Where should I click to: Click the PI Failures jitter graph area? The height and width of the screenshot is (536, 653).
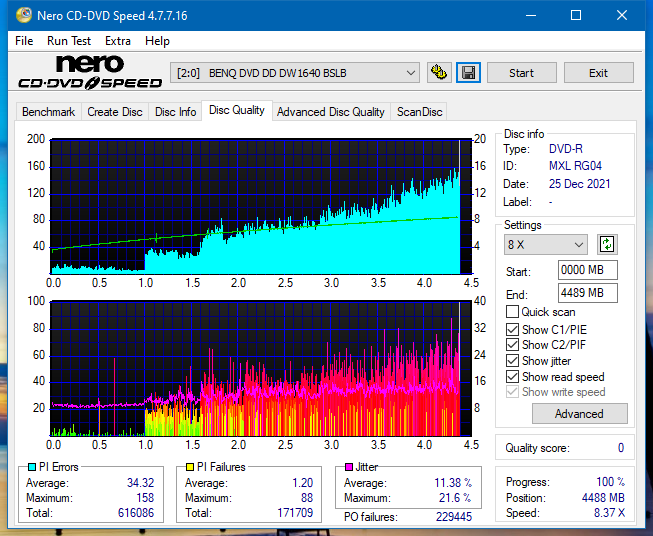coord(261,369)
